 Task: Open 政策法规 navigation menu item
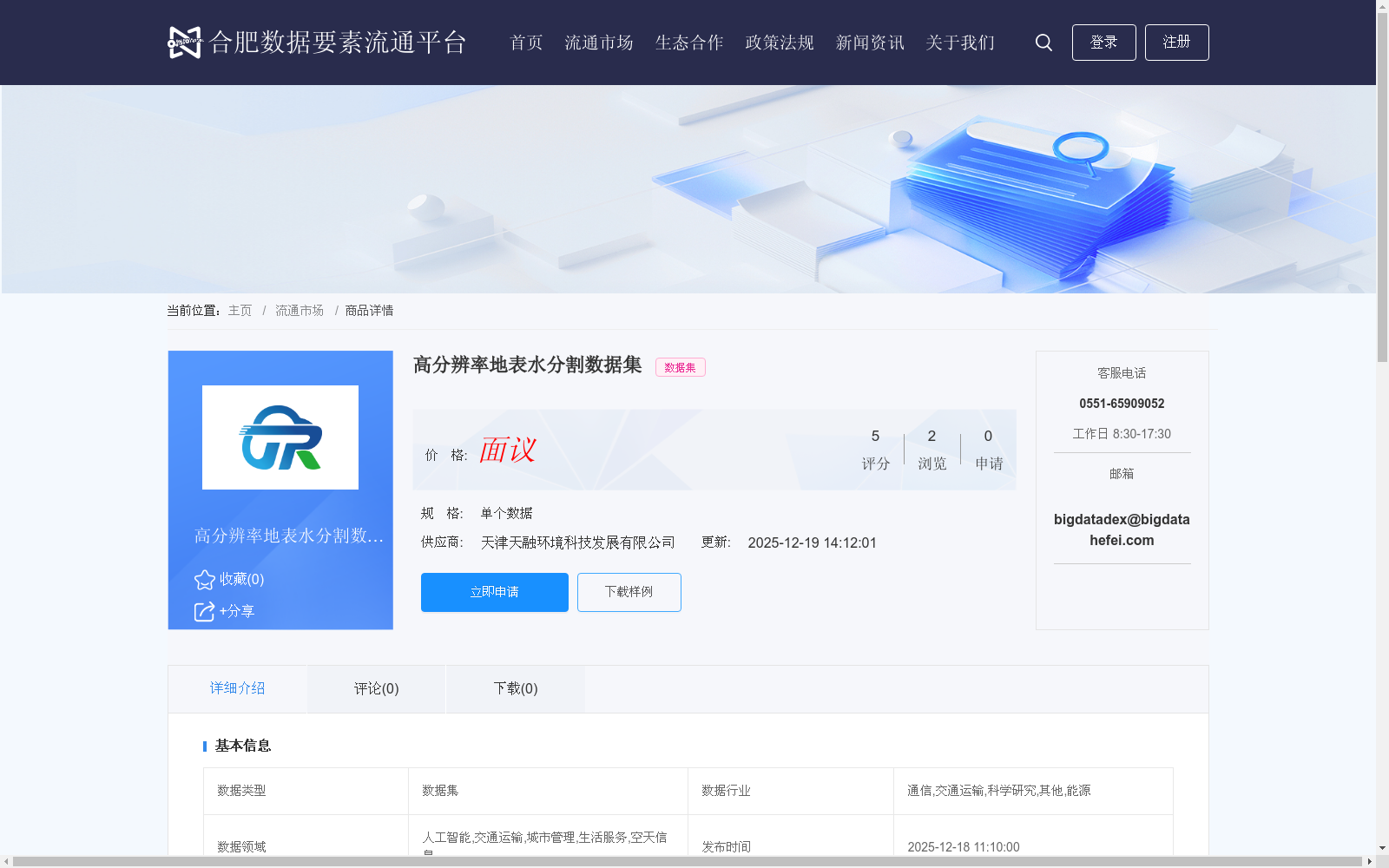780,43
